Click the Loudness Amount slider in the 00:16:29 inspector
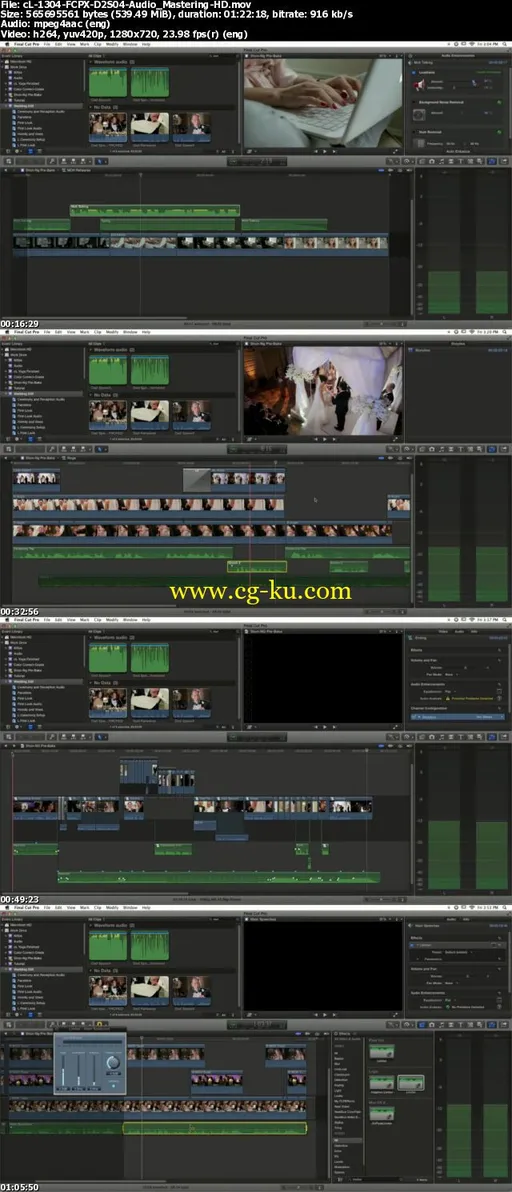The width and height of the screenshot is (512, 1192). (x=463, y=81)
